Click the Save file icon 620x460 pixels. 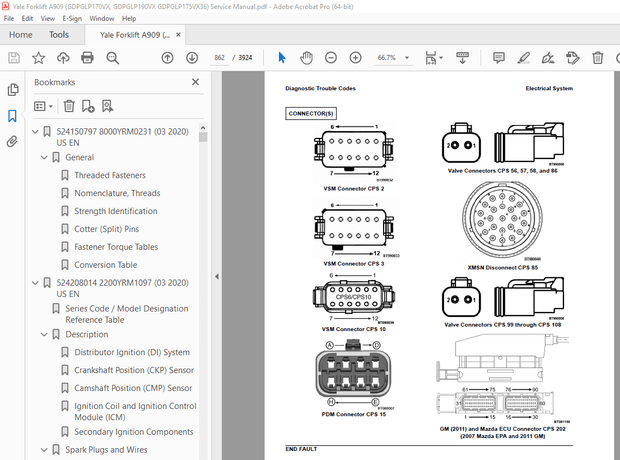coord(14,58)
